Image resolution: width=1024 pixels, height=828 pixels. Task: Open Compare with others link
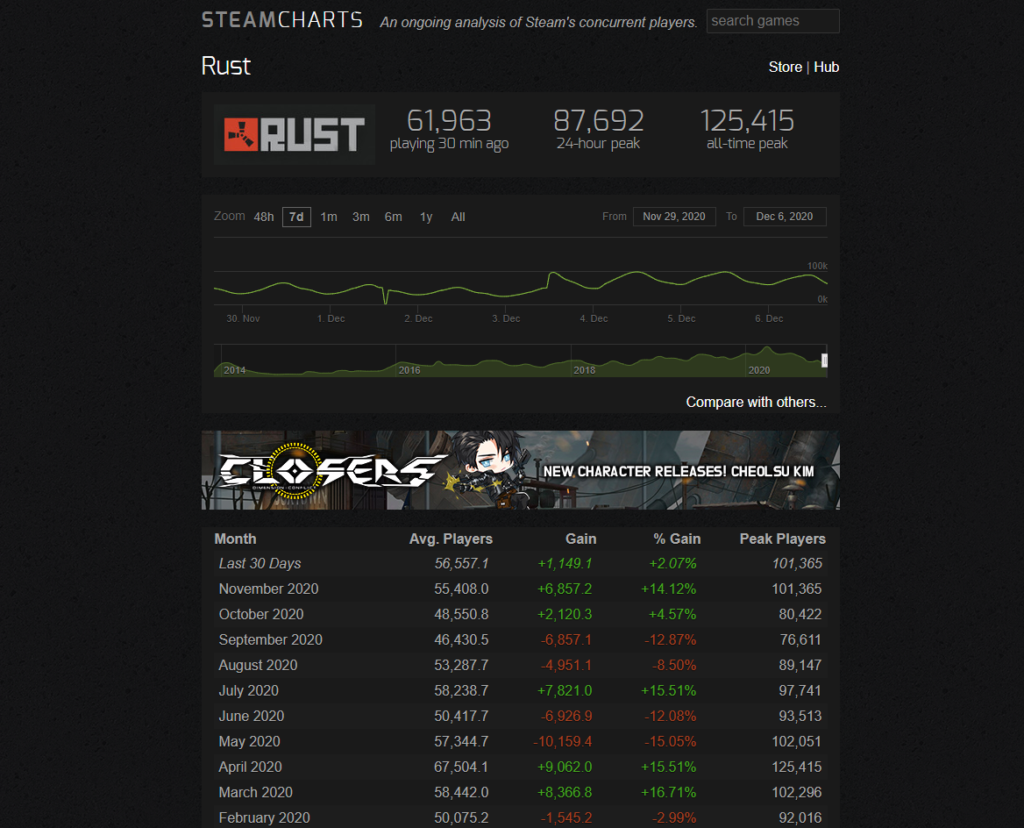pyautogui.click(x=756, y=402)
